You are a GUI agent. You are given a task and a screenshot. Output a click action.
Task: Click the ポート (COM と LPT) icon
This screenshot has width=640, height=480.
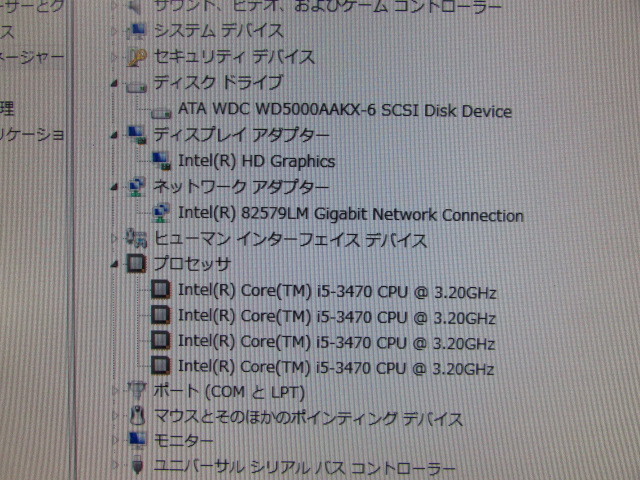(x=136, y=391)
